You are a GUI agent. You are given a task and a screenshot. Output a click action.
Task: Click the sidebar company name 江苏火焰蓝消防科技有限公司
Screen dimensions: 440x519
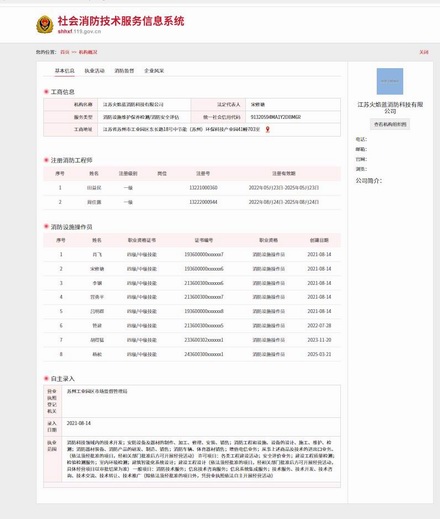(390, 108)
